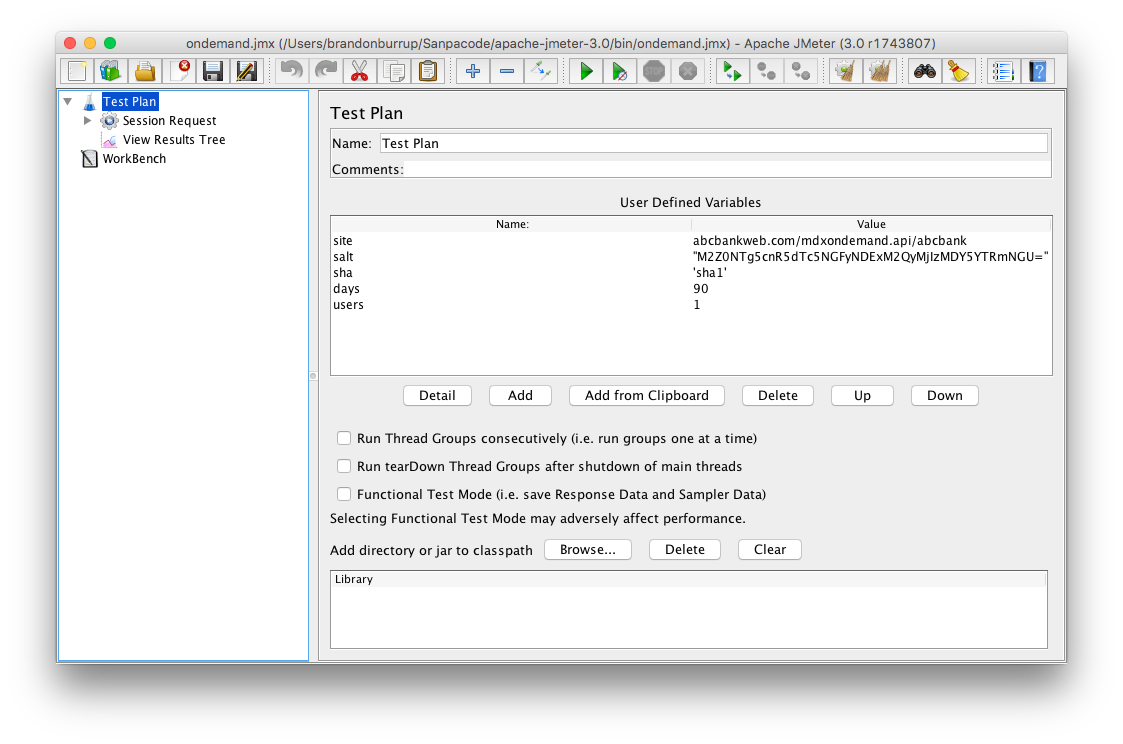Select the Cut scissors toolbar icon
This screenshot has height=744, width=1123.
(x=359, y=71)
